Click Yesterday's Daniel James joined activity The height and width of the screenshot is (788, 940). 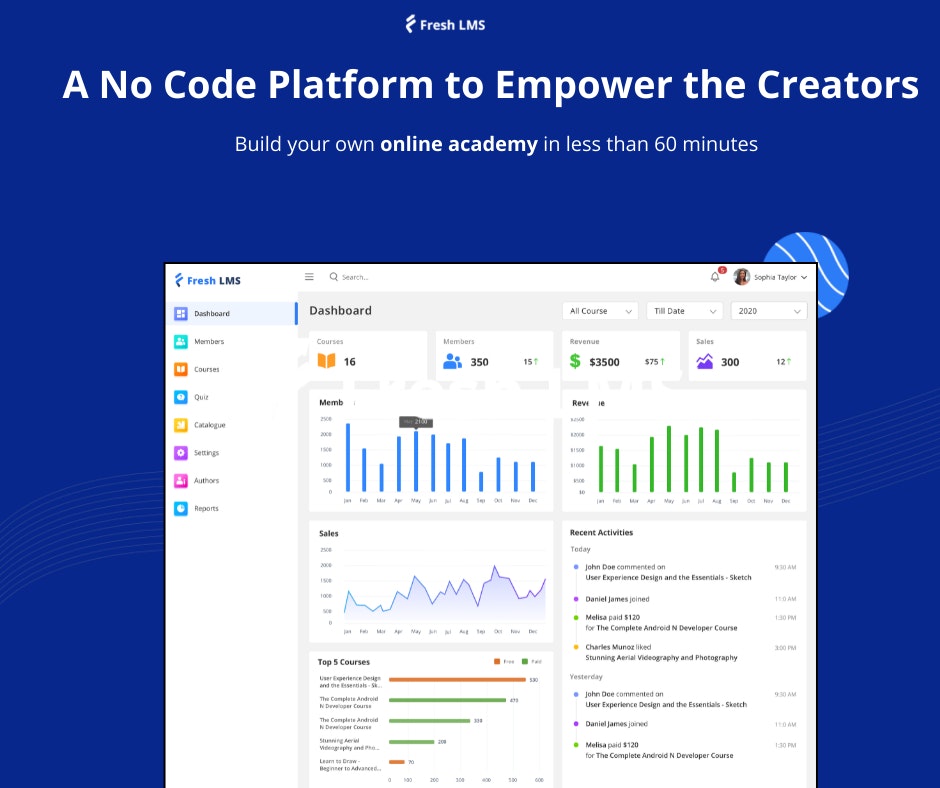coord(616,724)
